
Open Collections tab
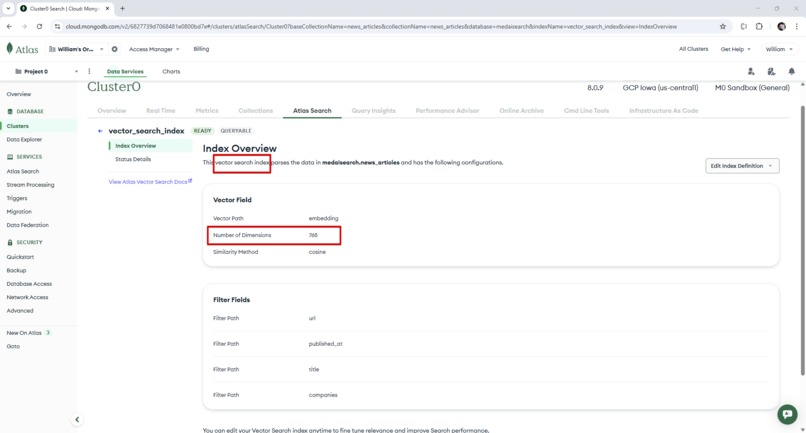pyautogui.click(x=255, y=111)
